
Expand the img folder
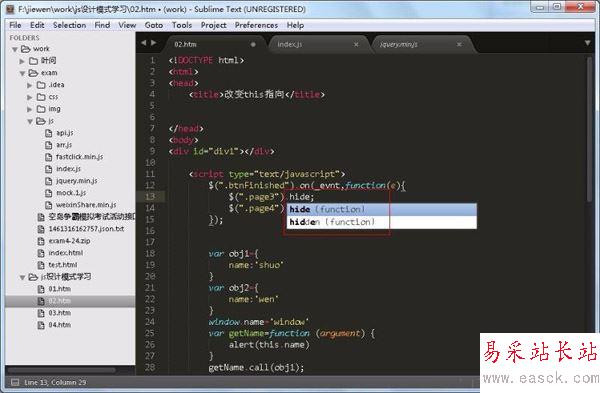point(29,109)
